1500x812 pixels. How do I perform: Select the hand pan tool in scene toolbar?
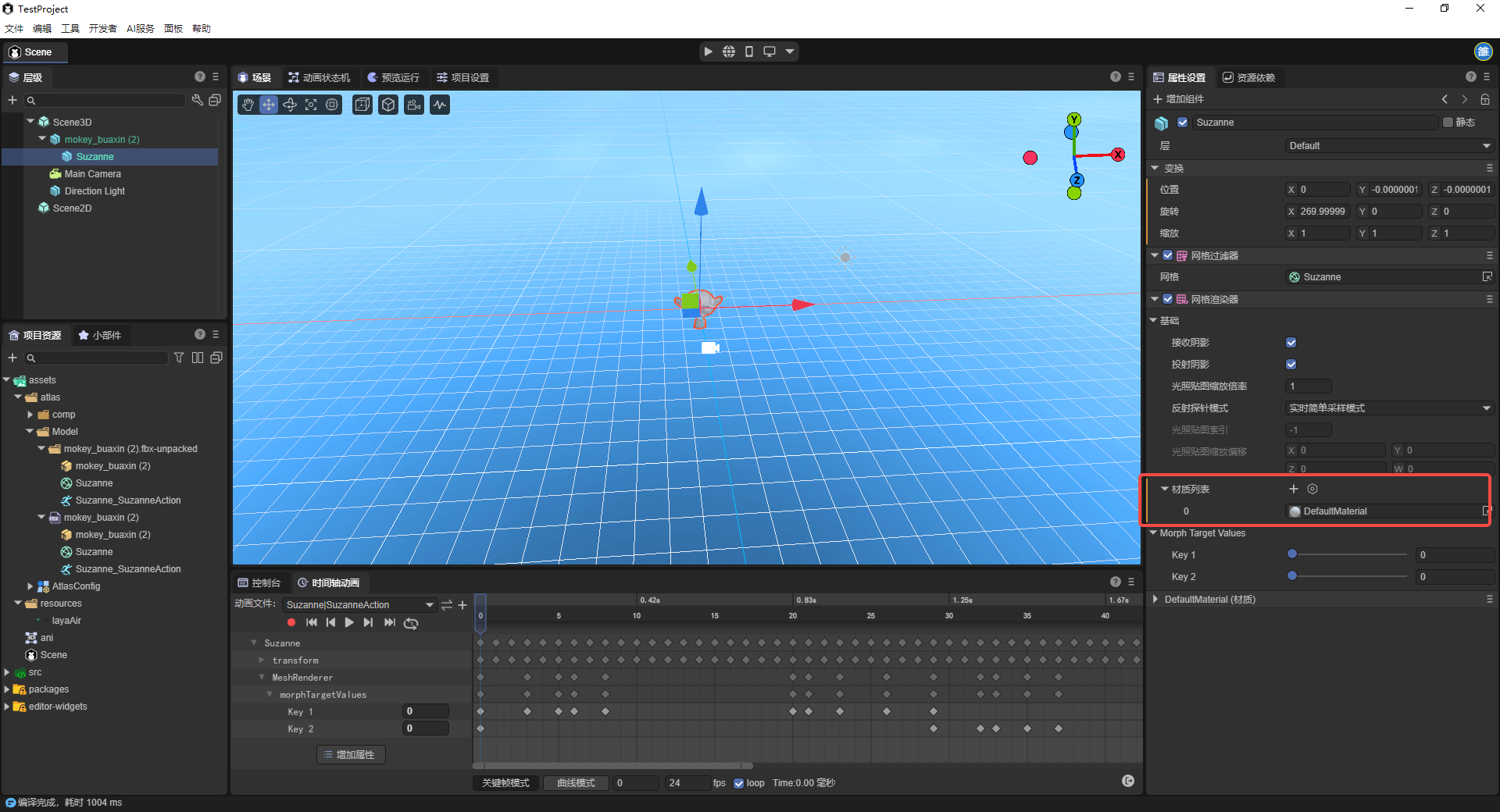tap(248, 105)
